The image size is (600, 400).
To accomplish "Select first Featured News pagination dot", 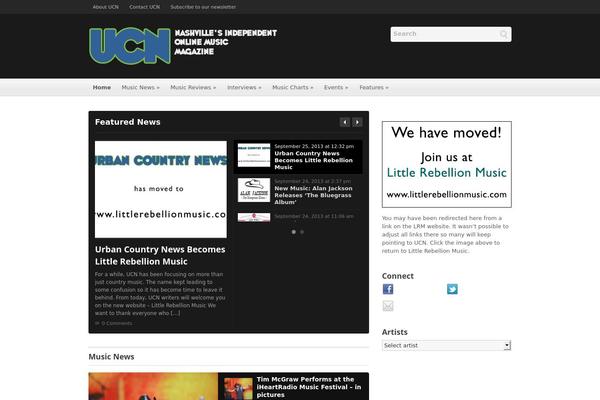I will [293, 232].
